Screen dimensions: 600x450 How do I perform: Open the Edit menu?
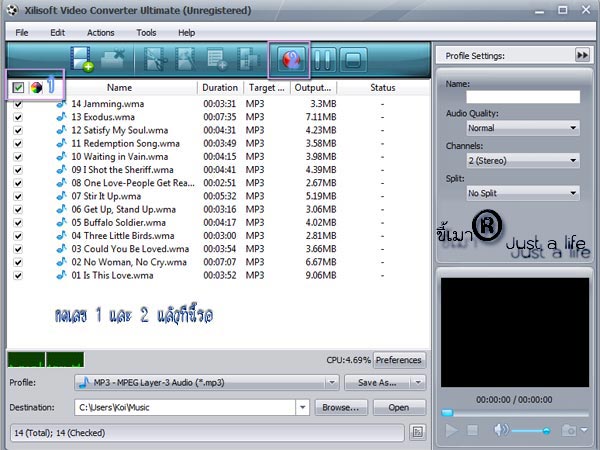click(x=57, y=33)
